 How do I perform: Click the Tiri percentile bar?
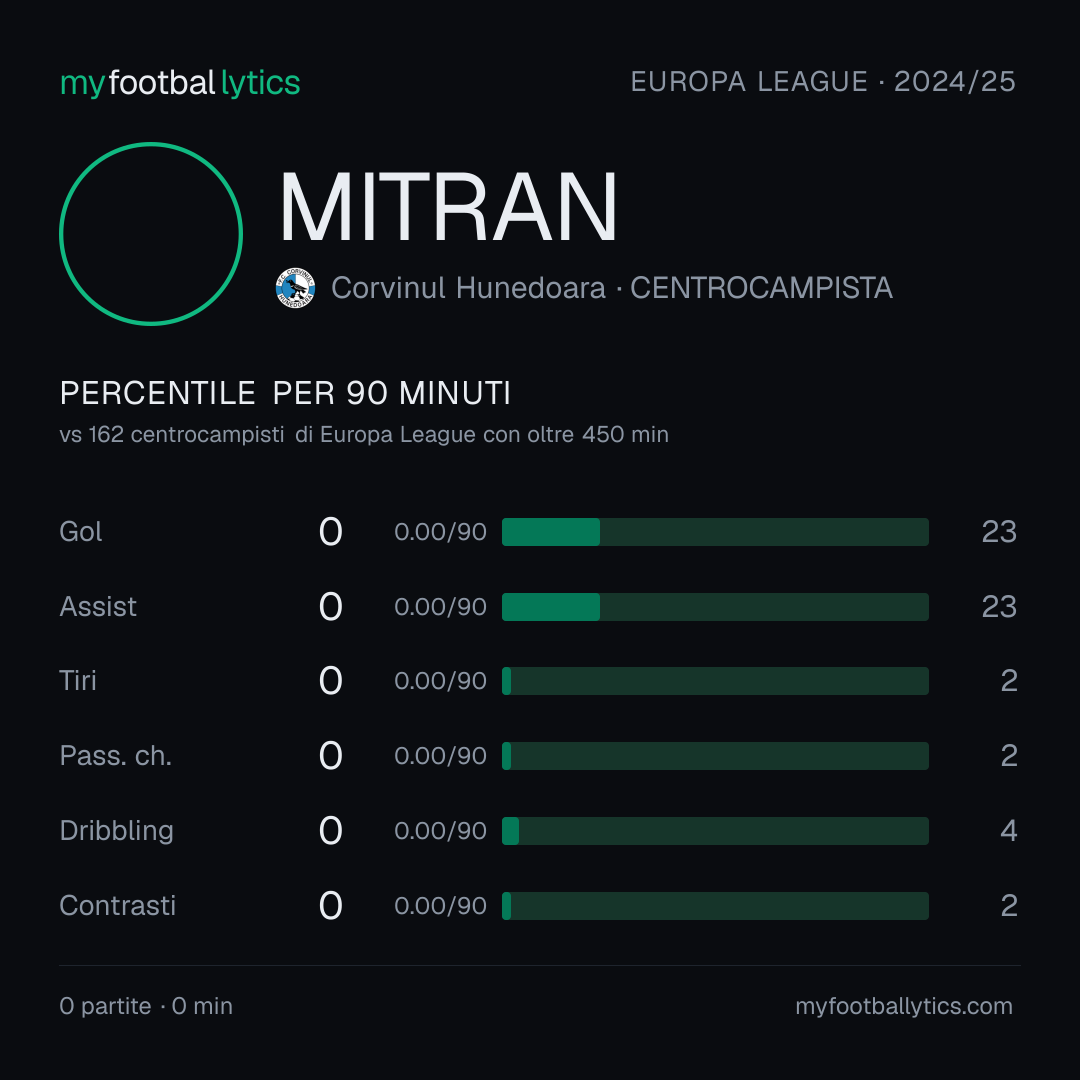[x=715, y=681]
